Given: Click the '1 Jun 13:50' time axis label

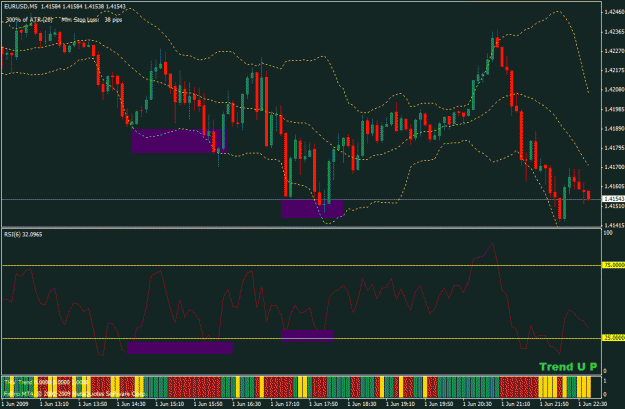Looking at the screenshot, I should point(93,404).
